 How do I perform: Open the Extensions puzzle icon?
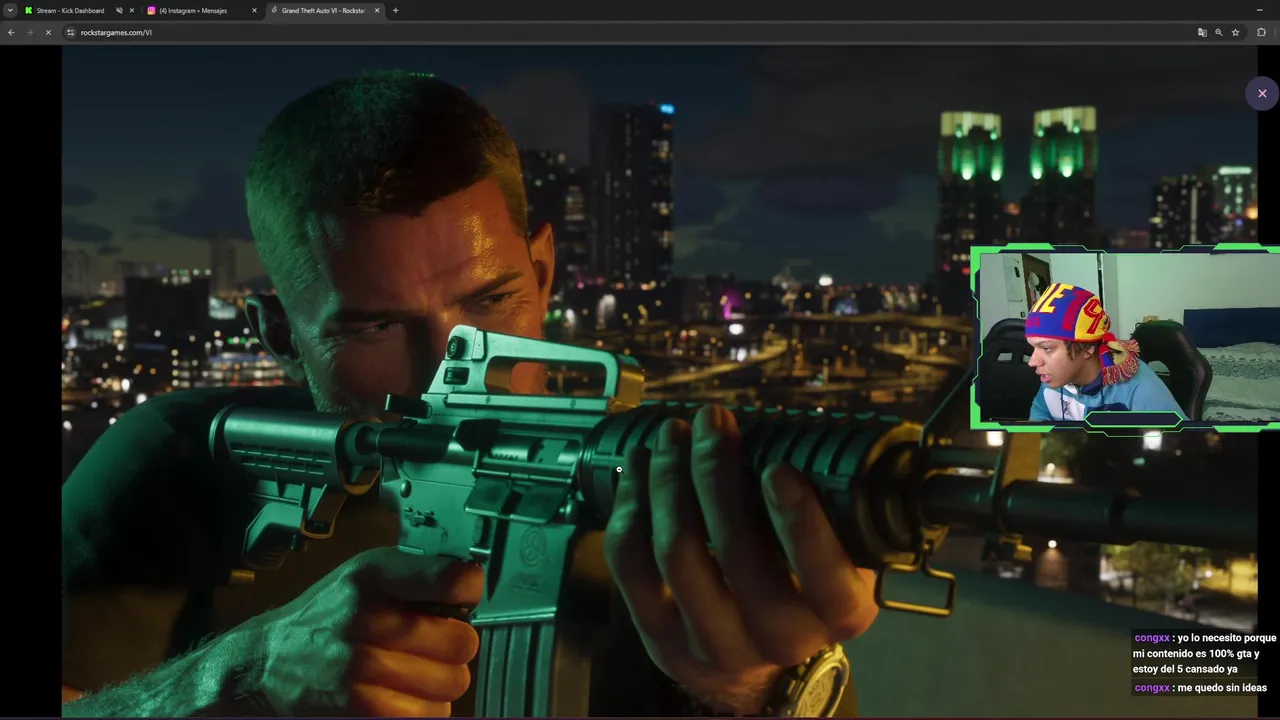1261,32
